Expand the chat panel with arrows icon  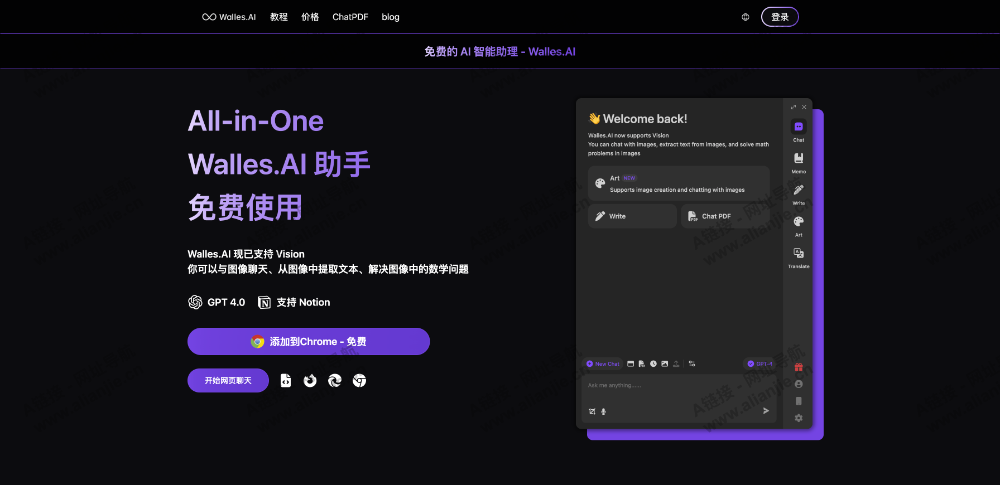pyautogui.click(x=793, y=107)
